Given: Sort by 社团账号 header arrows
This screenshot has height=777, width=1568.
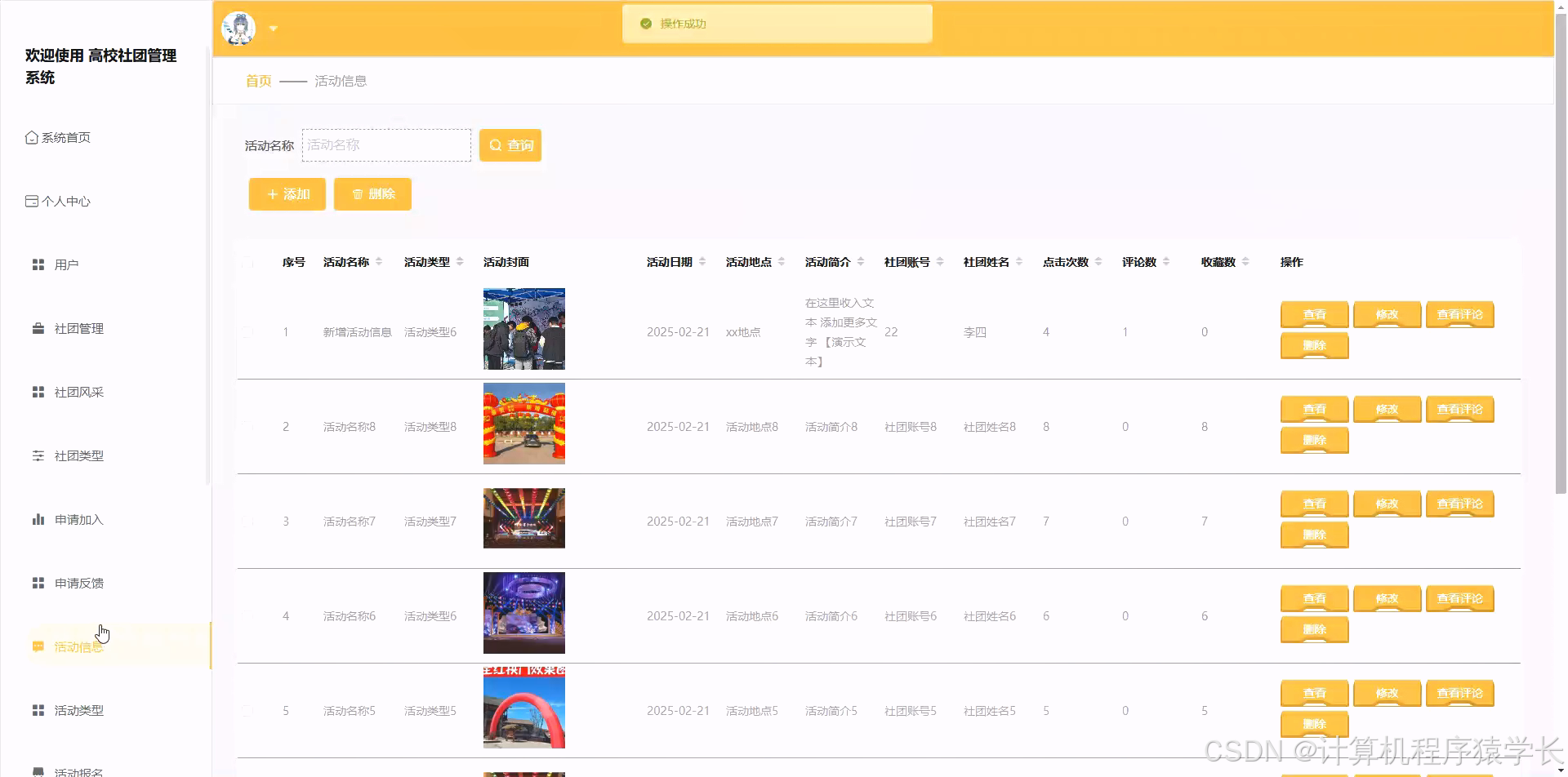Looking at the screenshot, I should pyautogui.click(x=940, y=262).
